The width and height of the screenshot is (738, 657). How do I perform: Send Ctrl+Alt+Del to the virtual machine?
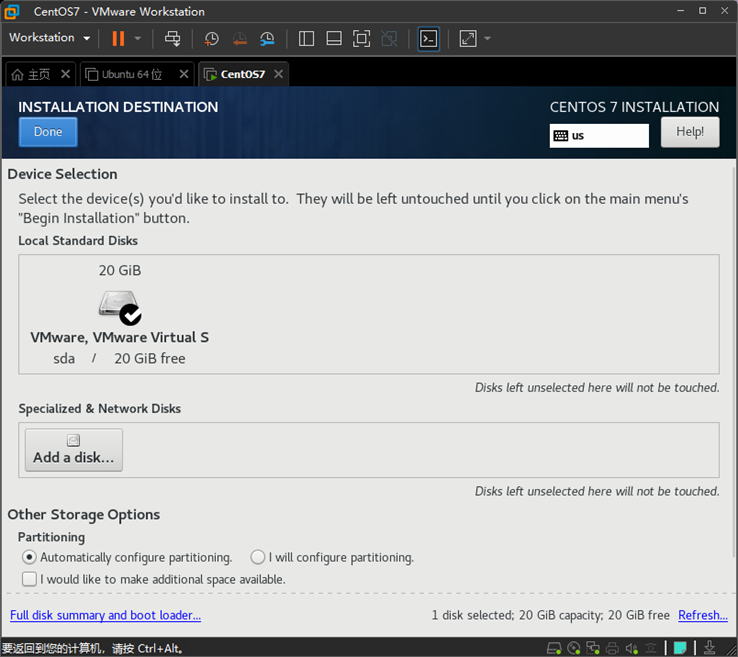[x=172, y=38]
